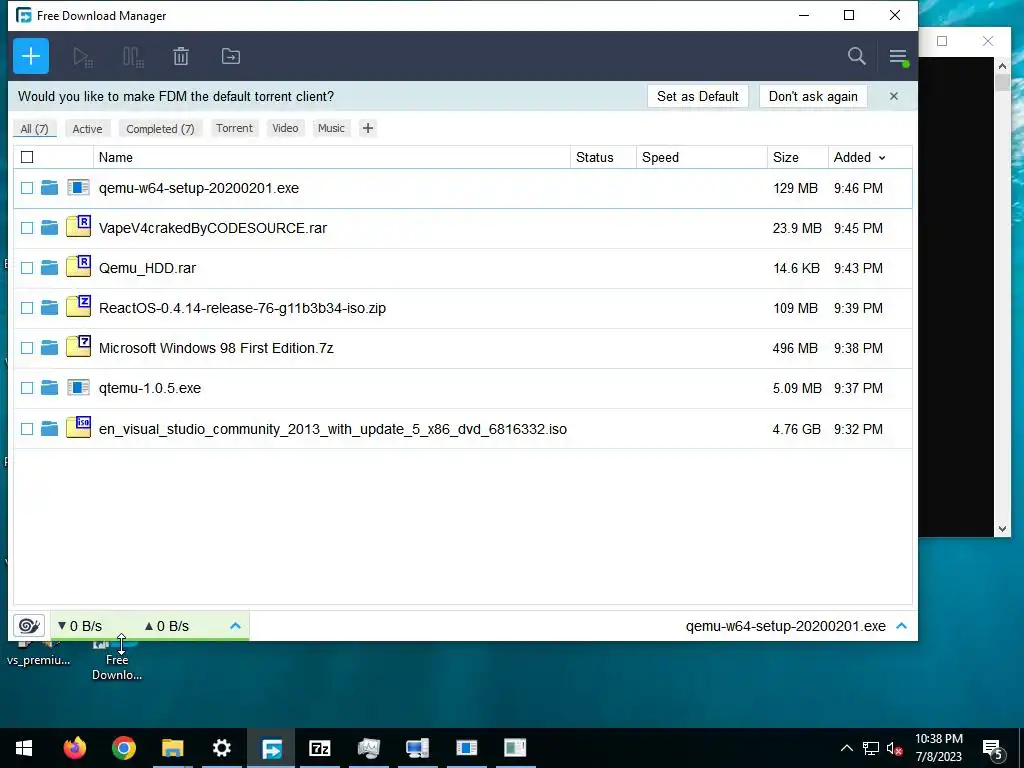
Task: Move download to folder toolbar icon
Action: click(231, 57)
